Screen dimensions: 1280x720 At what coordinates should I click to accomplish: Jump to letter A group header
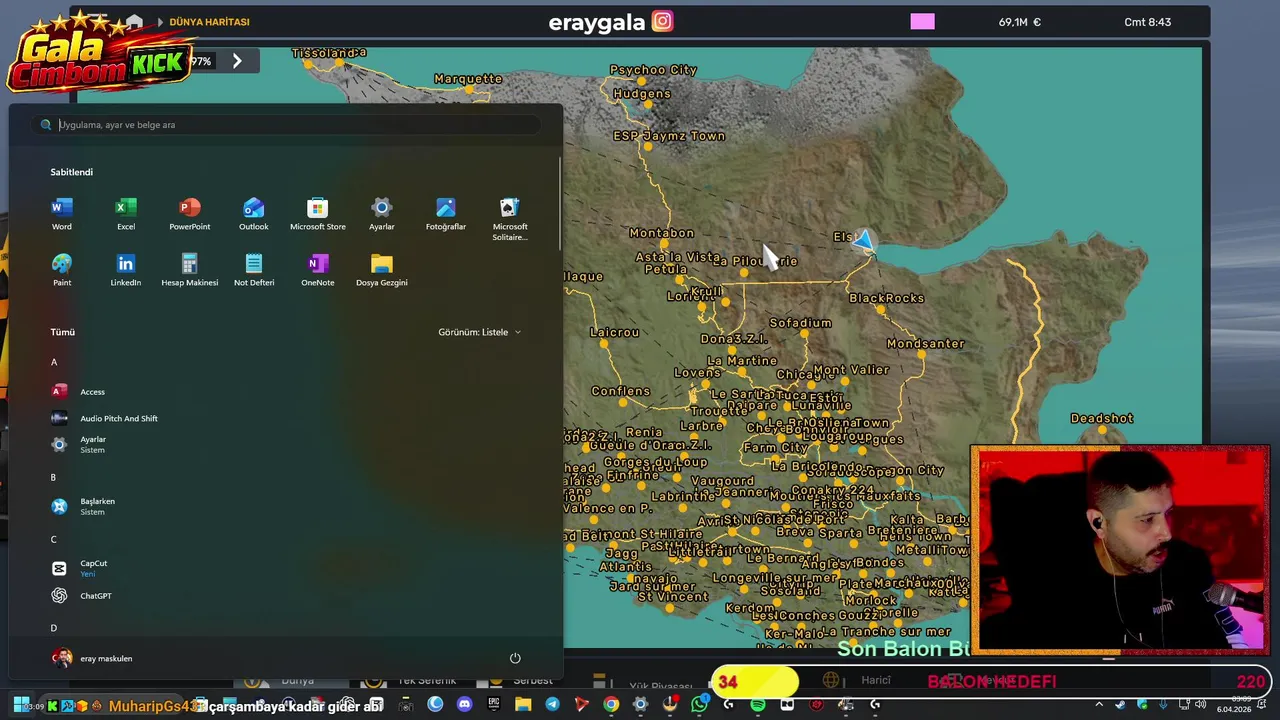(x=54, y=362)
